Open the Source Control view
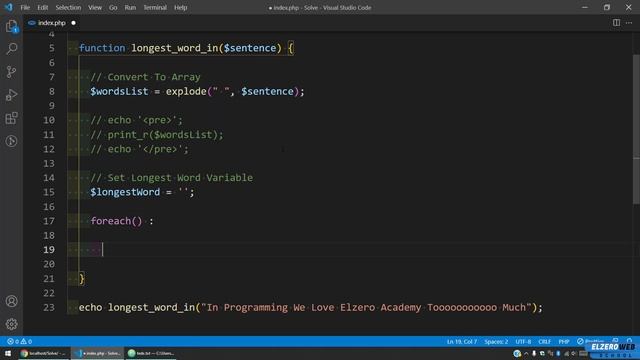 click(11, 72)
